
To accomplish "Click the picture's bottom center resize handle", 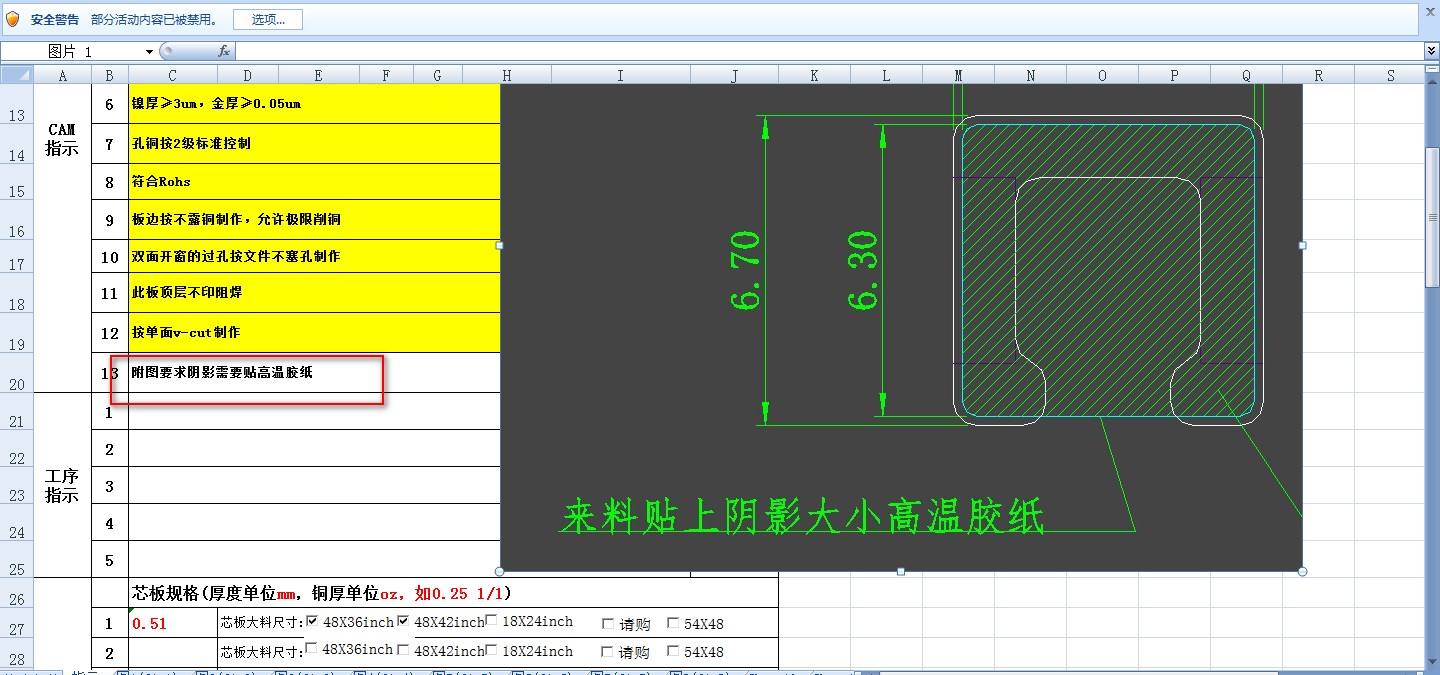I will (x=901, y=572).
